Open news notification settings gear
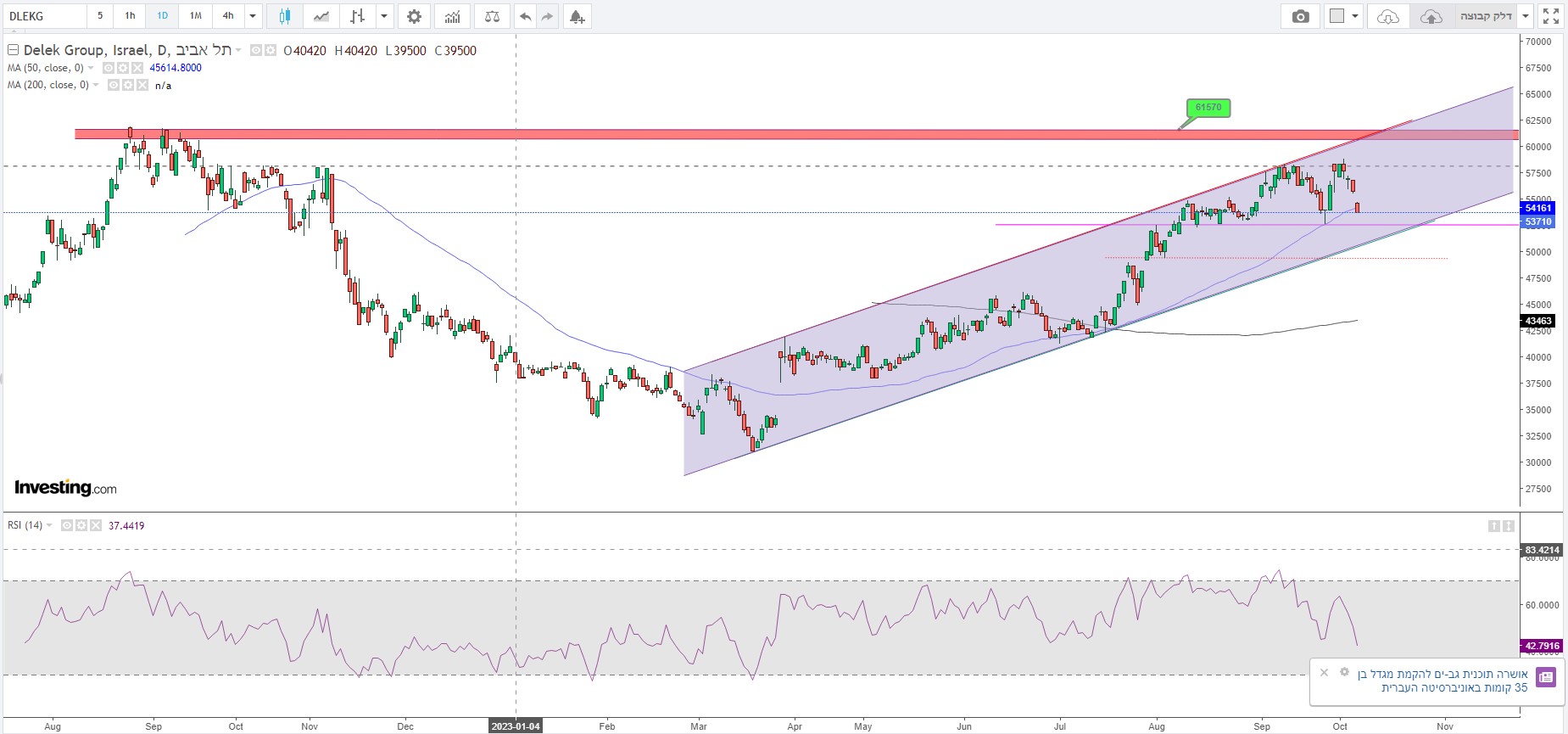This screenshot has width=1568, height=734. coord(1344,672)
